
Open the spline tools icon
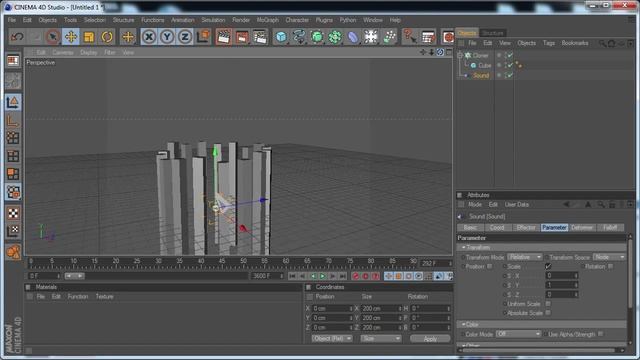click(x=299, y=37)
